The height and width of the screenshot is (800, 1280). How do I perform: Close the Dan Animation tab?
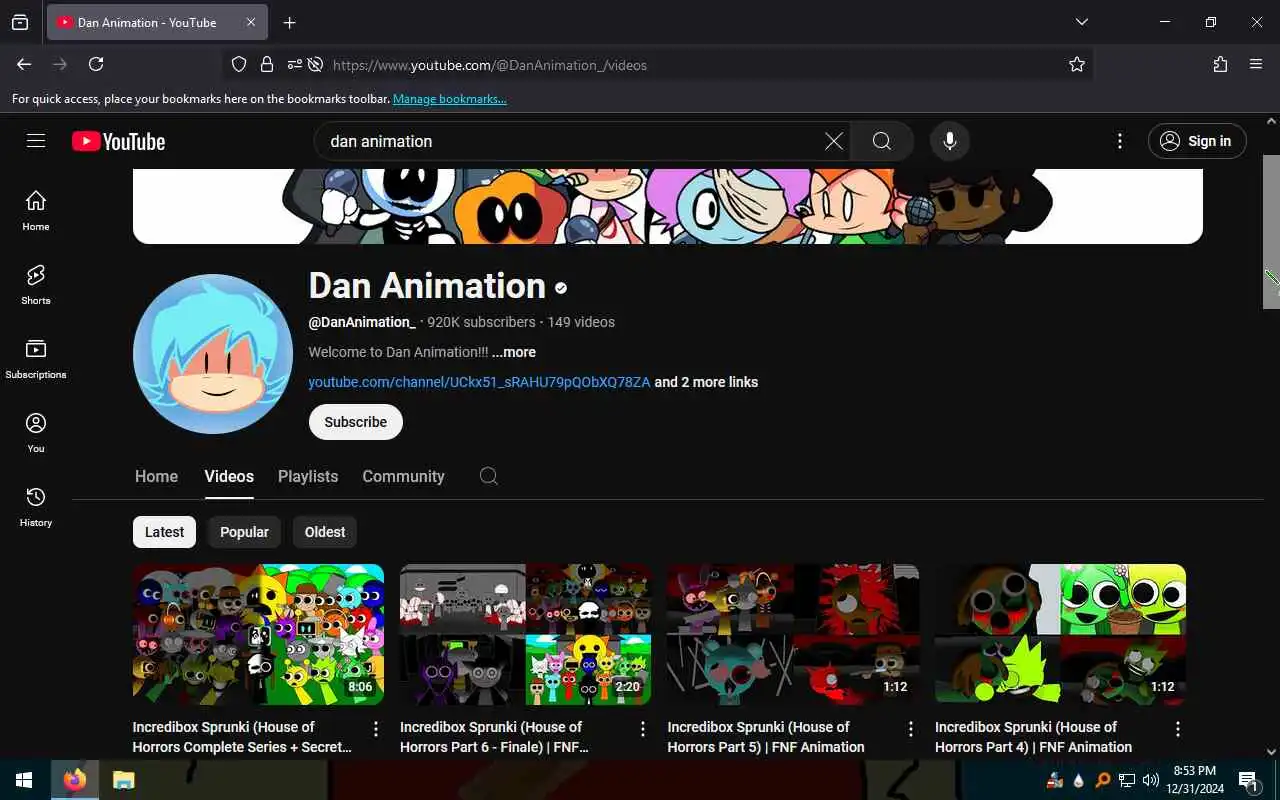[251, 22]
